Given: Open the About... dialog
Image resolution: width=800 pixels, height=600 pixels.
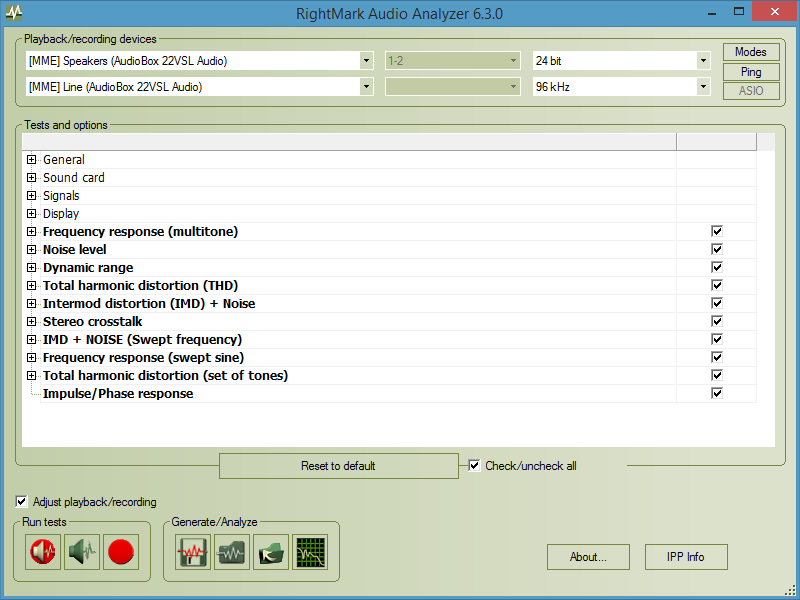Looking at the screenshot, I should point(588,557).
